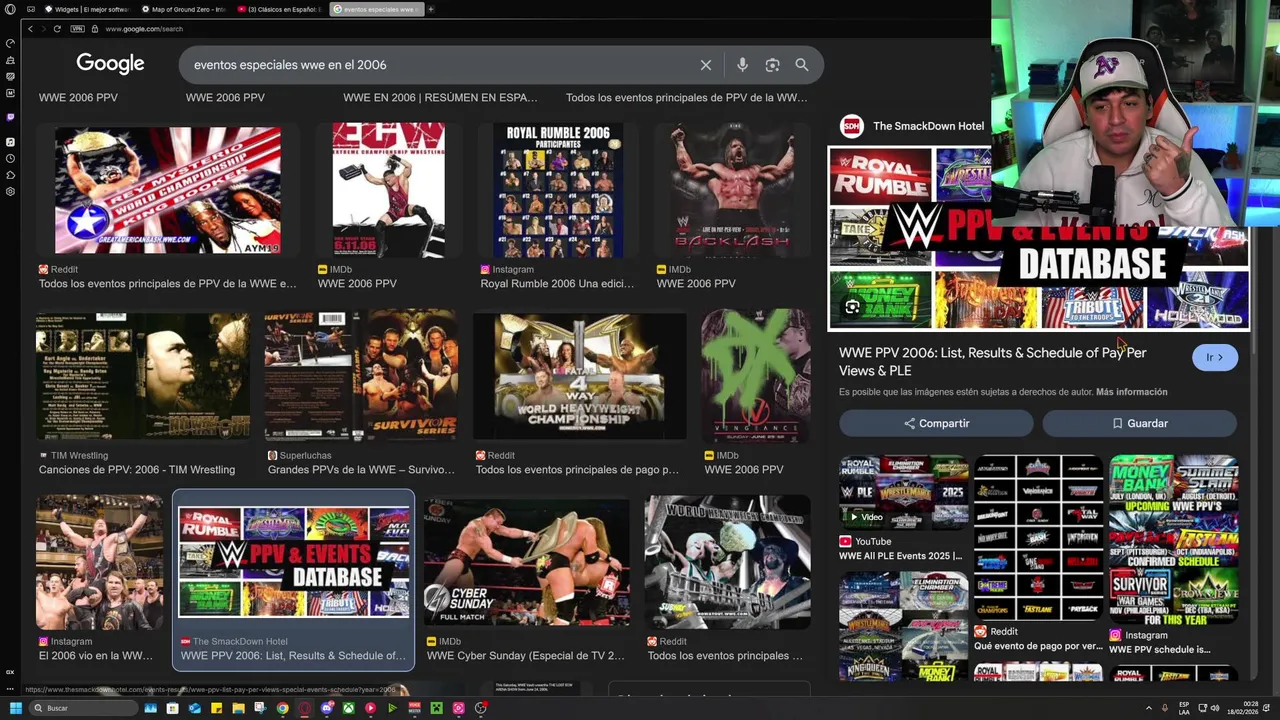Click the Guardar save button
The width and height of the screenshot is (1280, 720).
(1139, 423)
